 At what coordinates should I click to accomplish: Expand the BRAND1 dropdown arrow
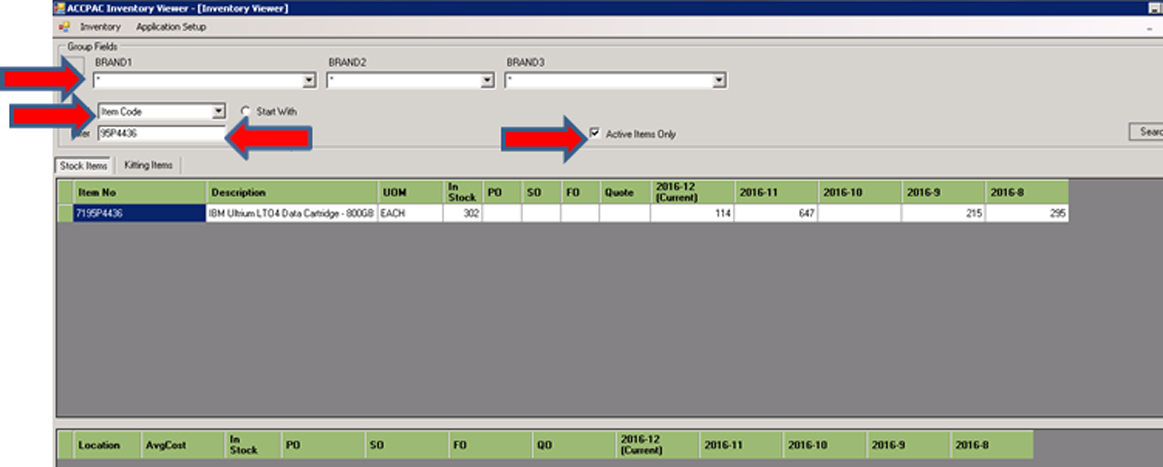[309, 81]
